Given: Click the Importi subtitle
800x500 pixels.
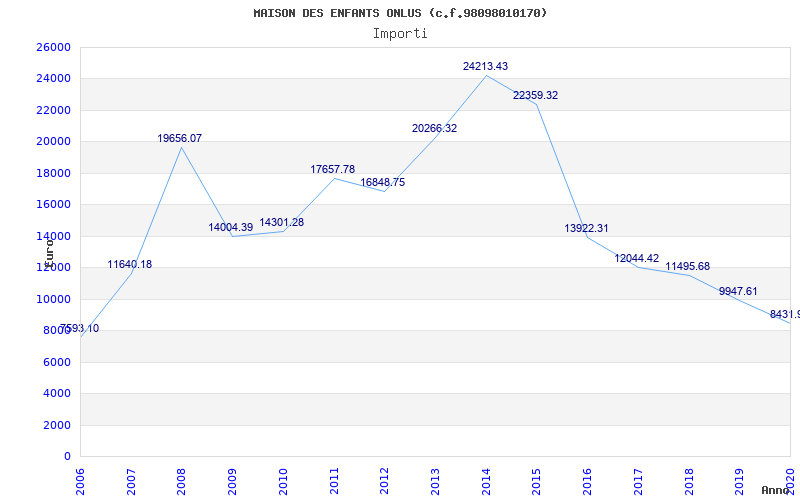Looking at the screenshot, I should click(400, 34).
